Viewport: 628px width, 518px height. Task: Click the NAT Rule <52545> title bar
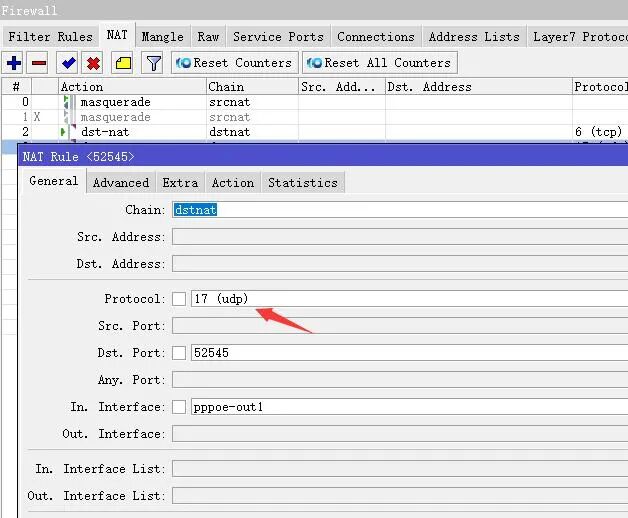(x=323, y=156)
